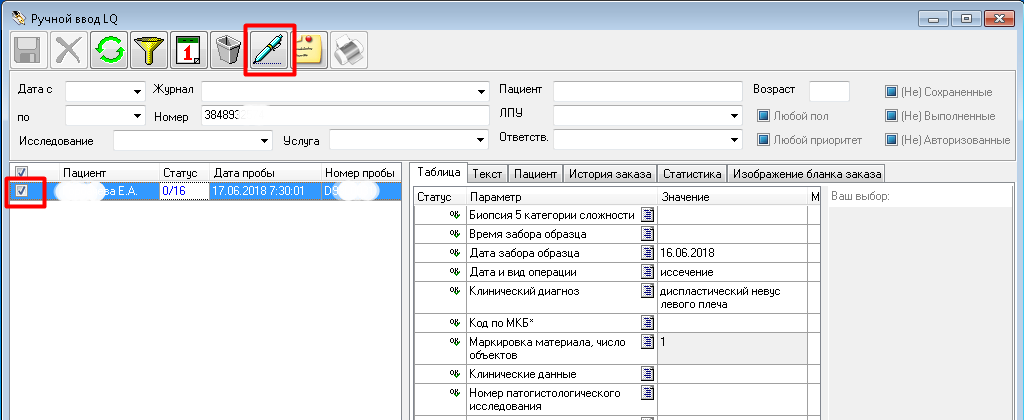Open note icon for Маркировка материала row
The width and height of the screenshot is (1024, 420).
click(647, 342)
